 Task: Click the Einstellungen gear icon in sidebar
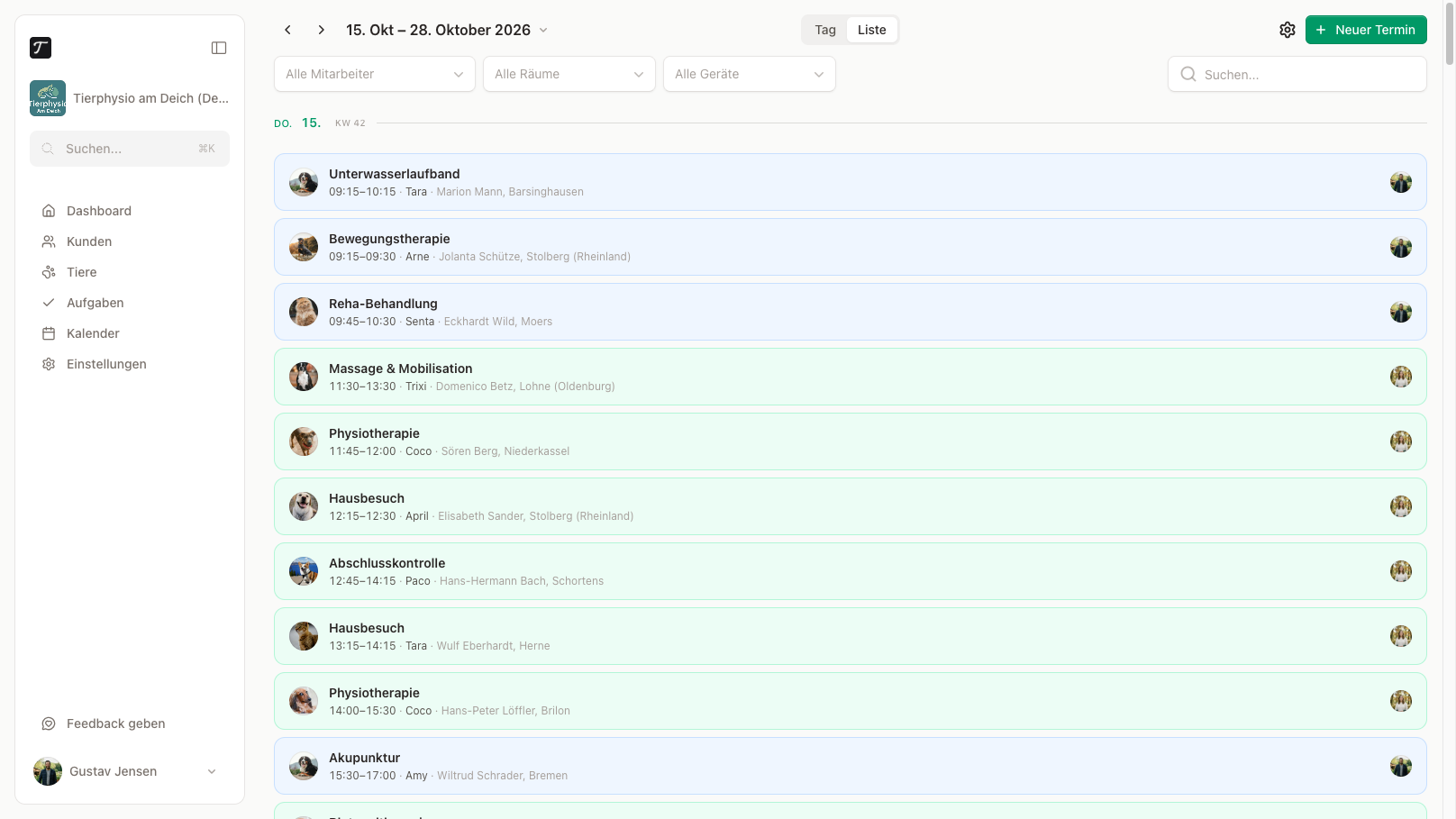pyautogui.click(x=49, y=364)
